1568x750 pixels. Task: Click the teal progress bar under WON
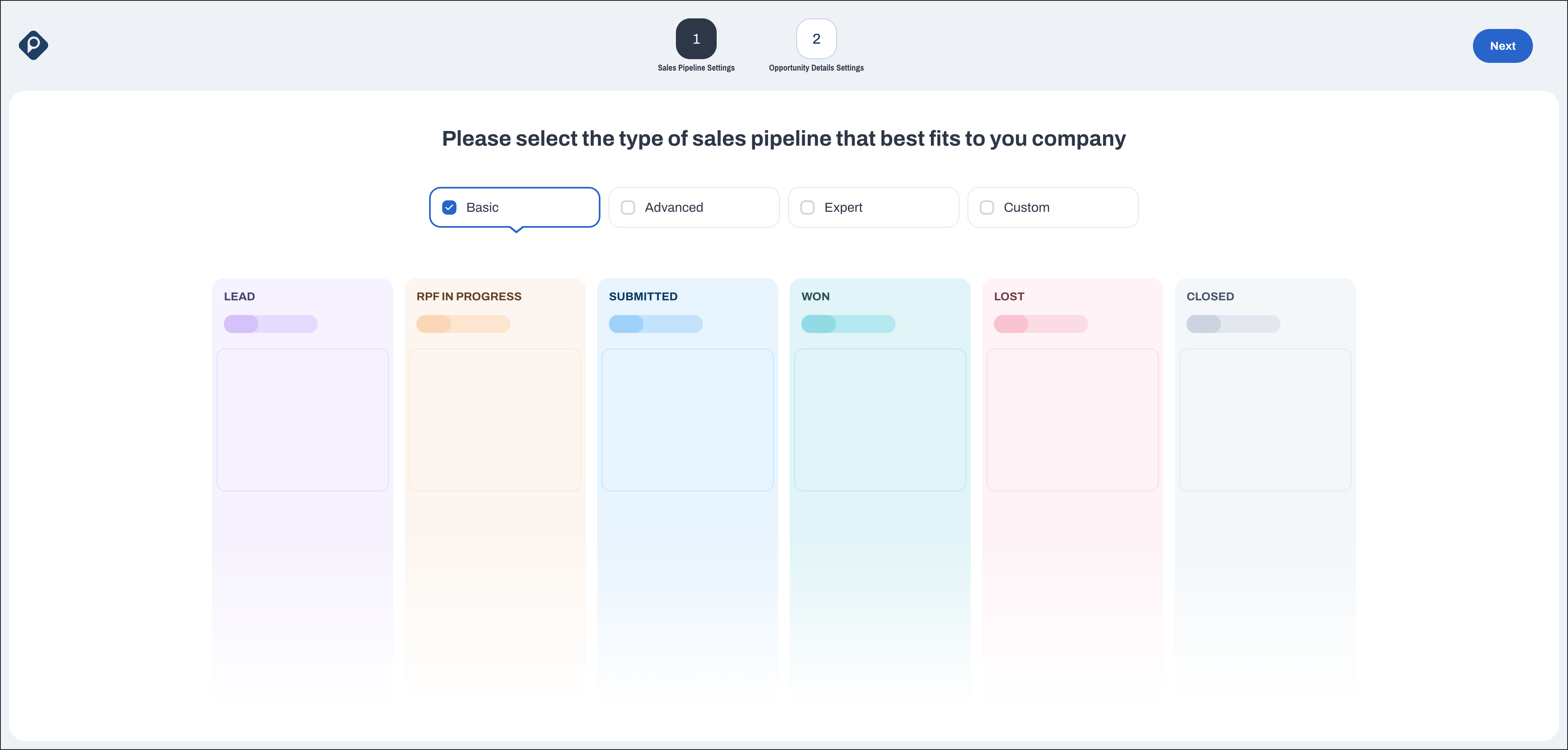[x=848, y=324]
